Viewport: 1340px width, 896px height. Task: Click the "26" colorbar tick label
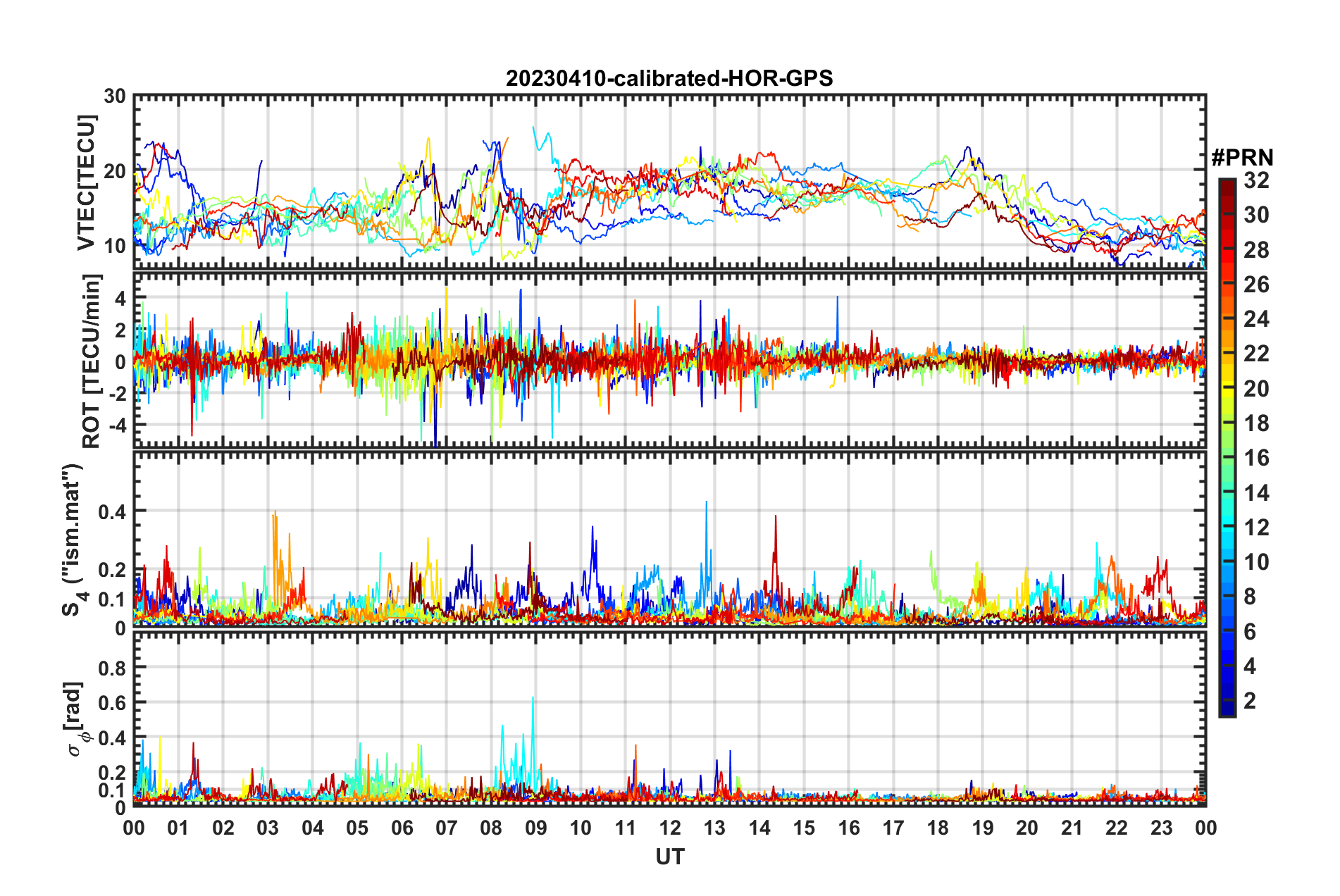(1257, 285)
